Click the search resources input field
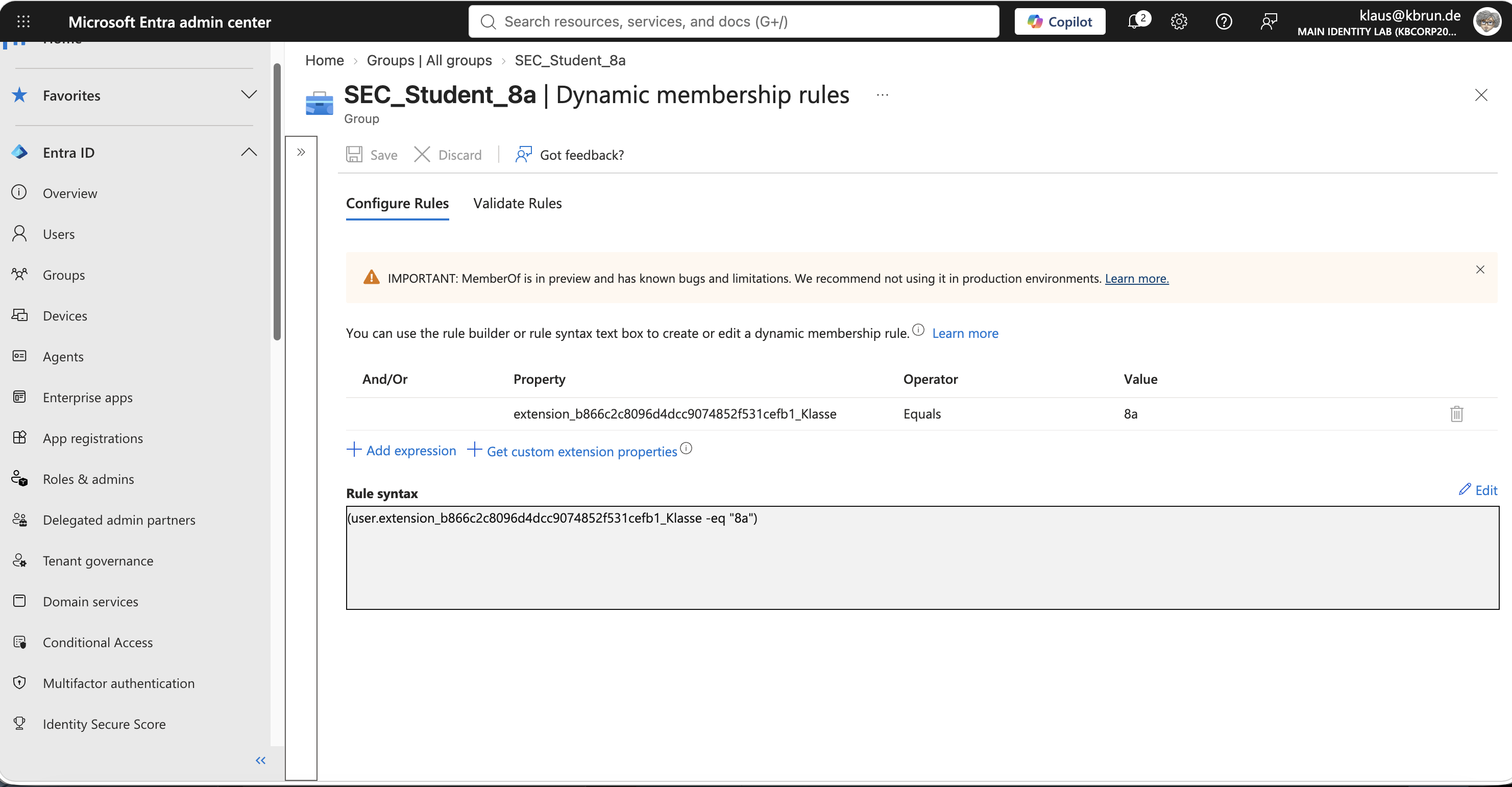1512x787 pixels. click(734, 22)
